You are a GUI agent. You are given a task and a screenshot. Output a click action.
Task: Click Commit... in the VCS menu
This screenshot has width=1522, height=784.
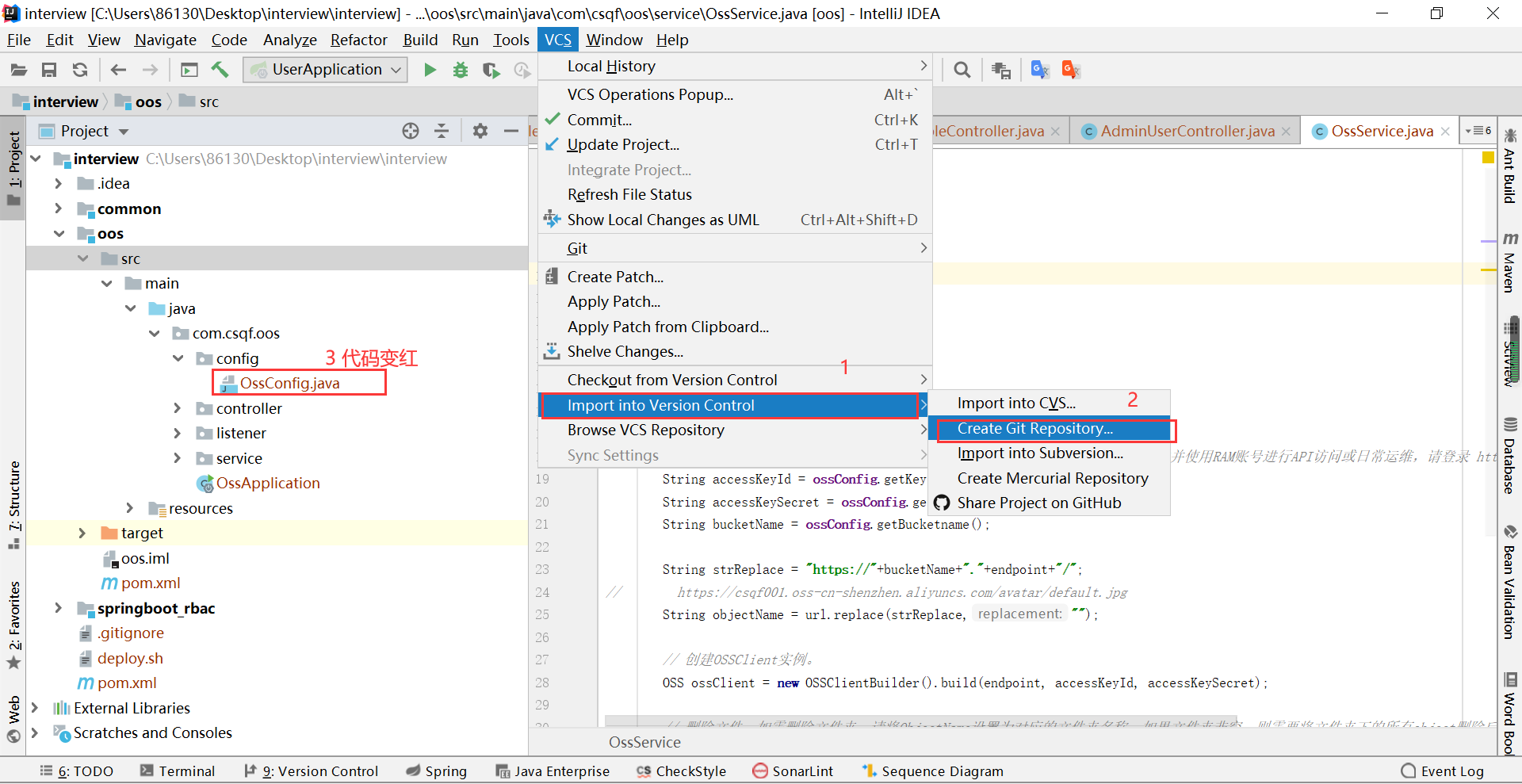pos(734,120)
